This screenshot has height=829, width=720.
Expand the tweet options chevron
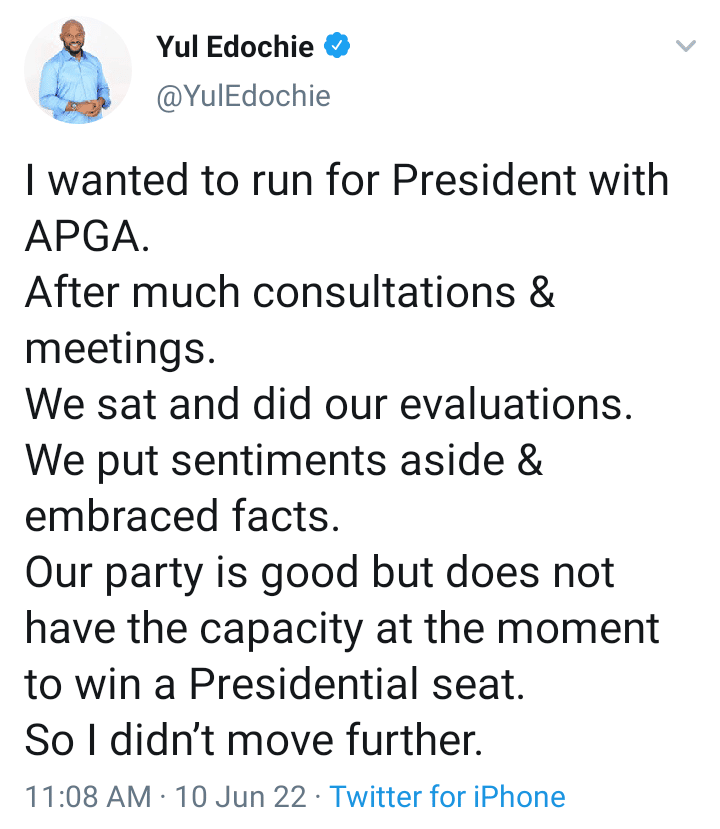point(686,46)
